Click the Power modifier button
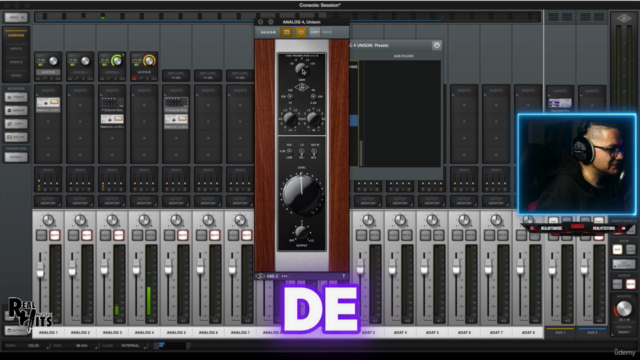 [x=16, y=97]
